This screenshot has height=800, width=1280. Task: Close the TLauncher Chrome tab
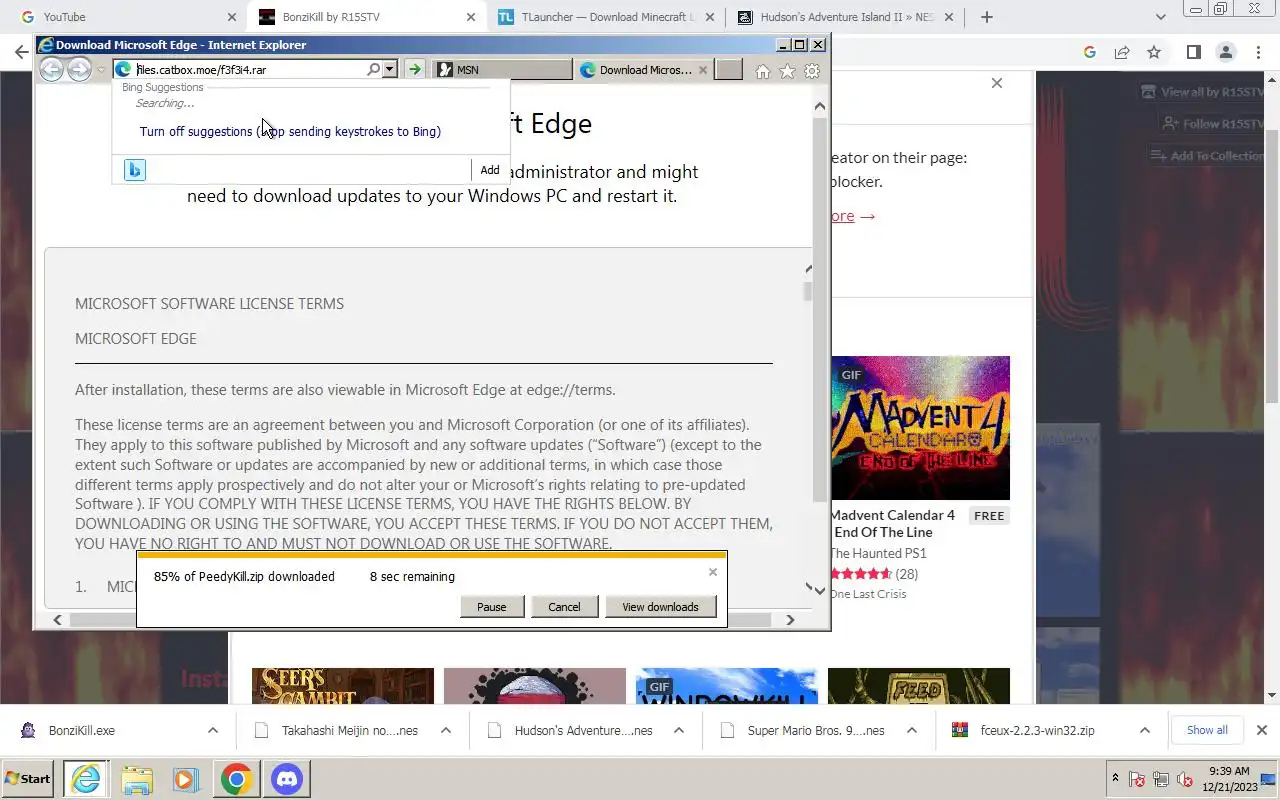pos(711,17)
